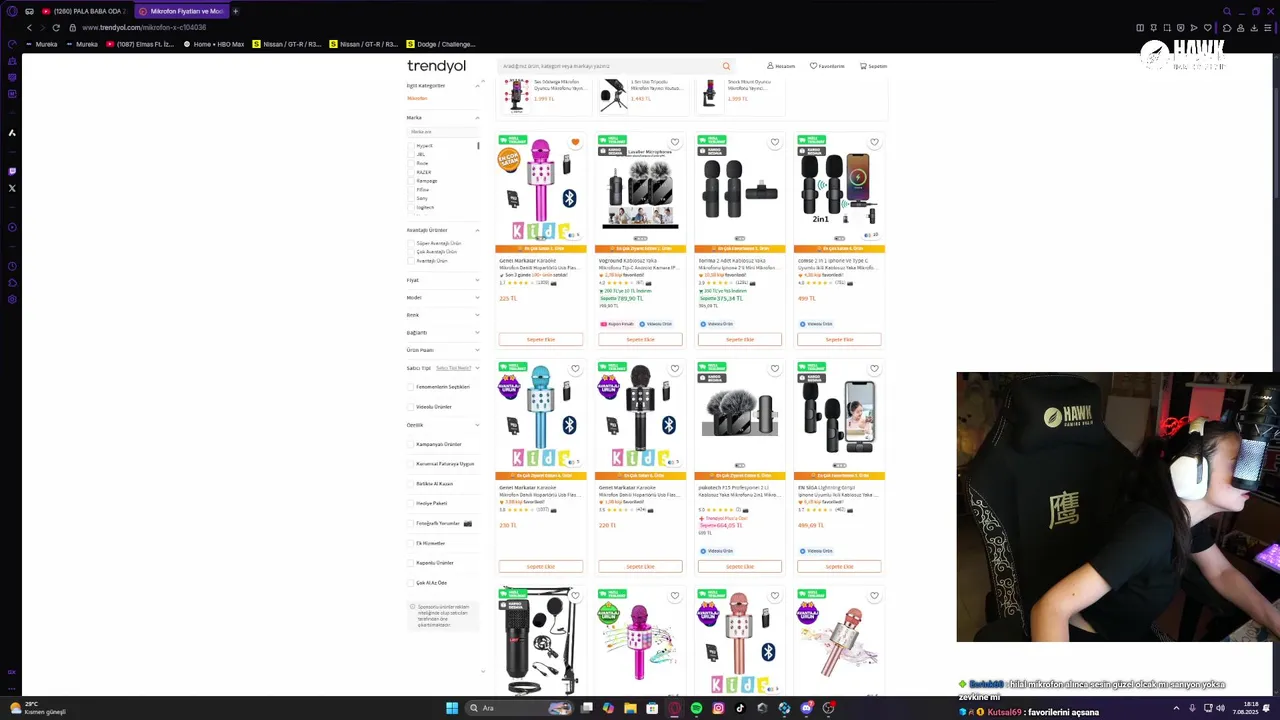Open Instagram from the taskbar
The image size is (1280, 720).
point(718,708)
